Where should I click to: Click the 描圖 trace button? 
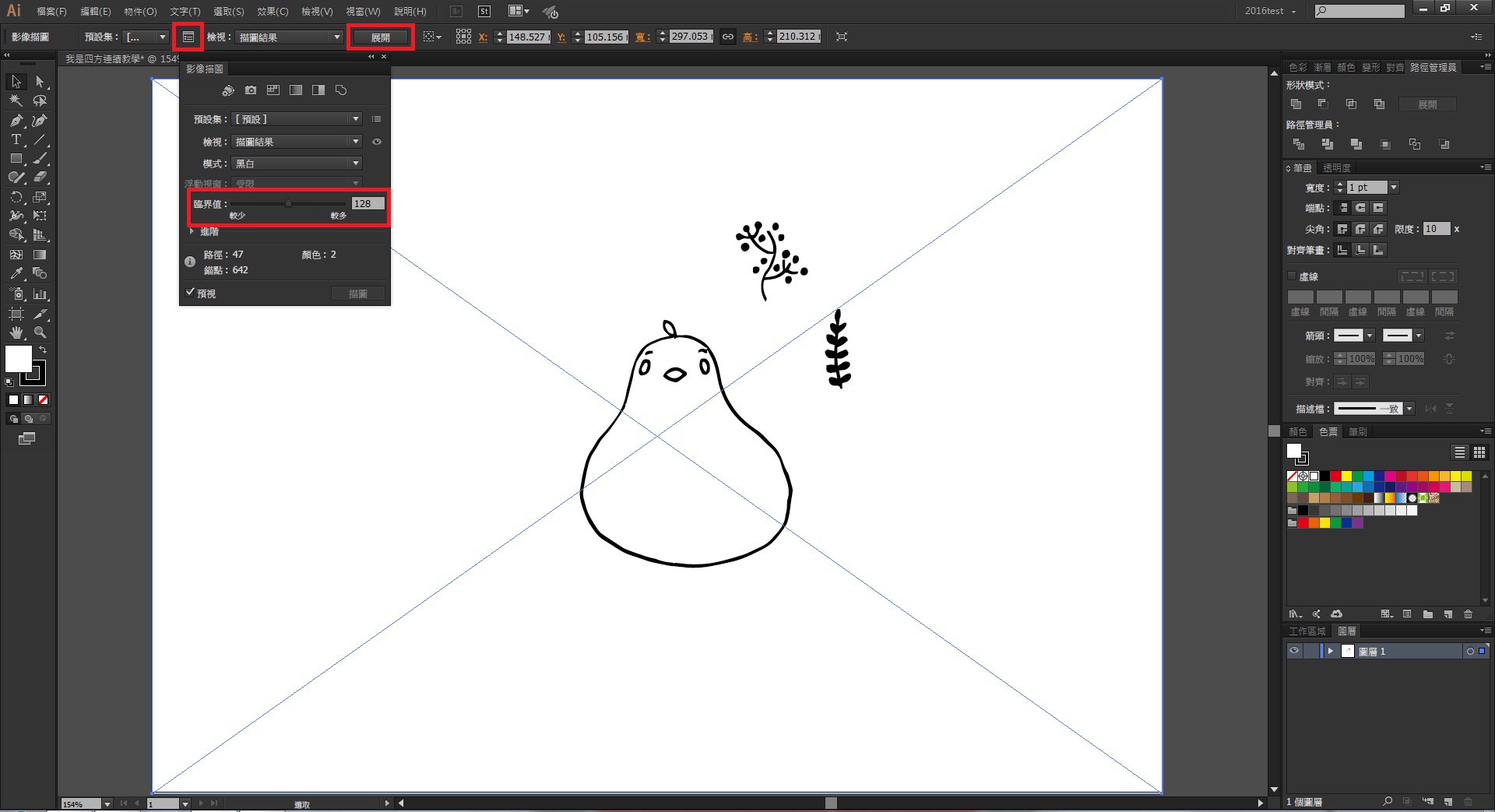point(357,294)
